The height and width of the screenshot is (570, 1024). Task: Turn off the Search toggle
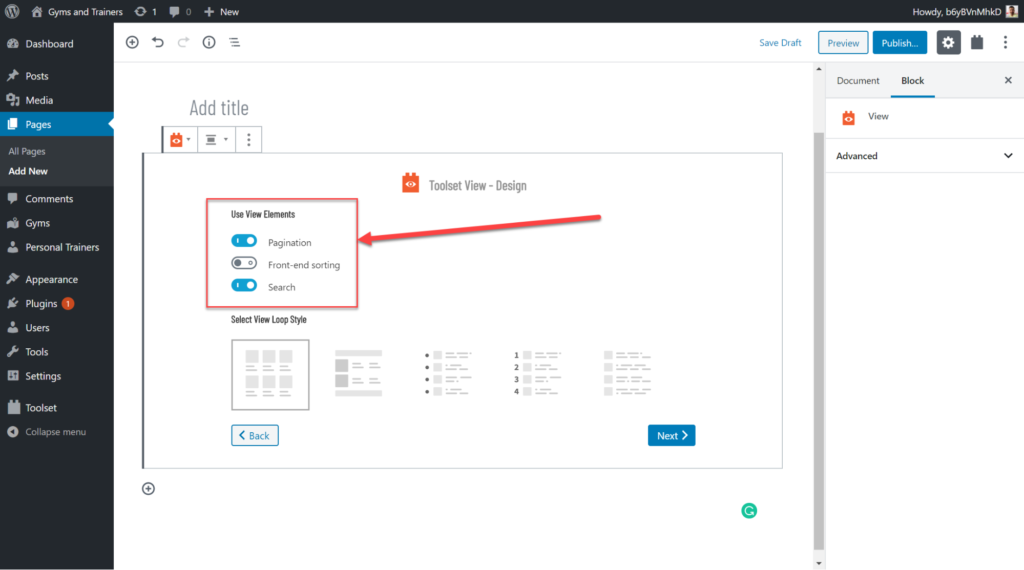[x=244, y=285]
